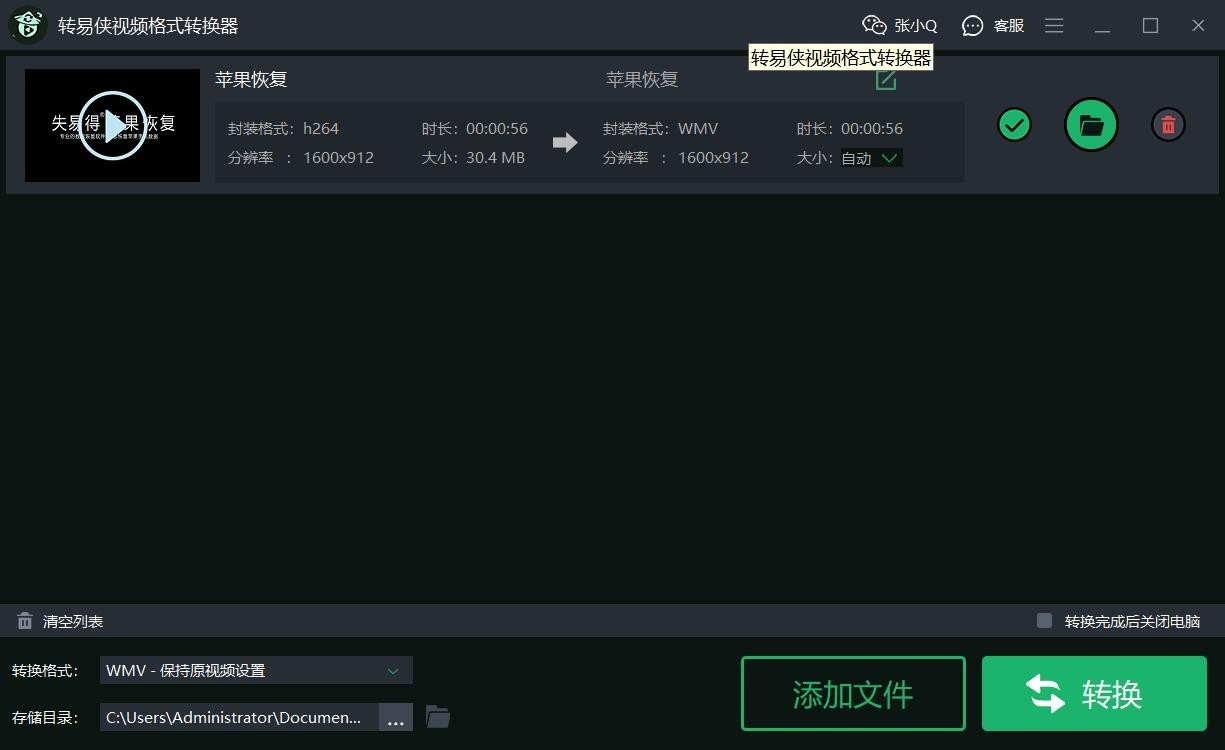Click the source size 30.4 MB

coord(495,158)
